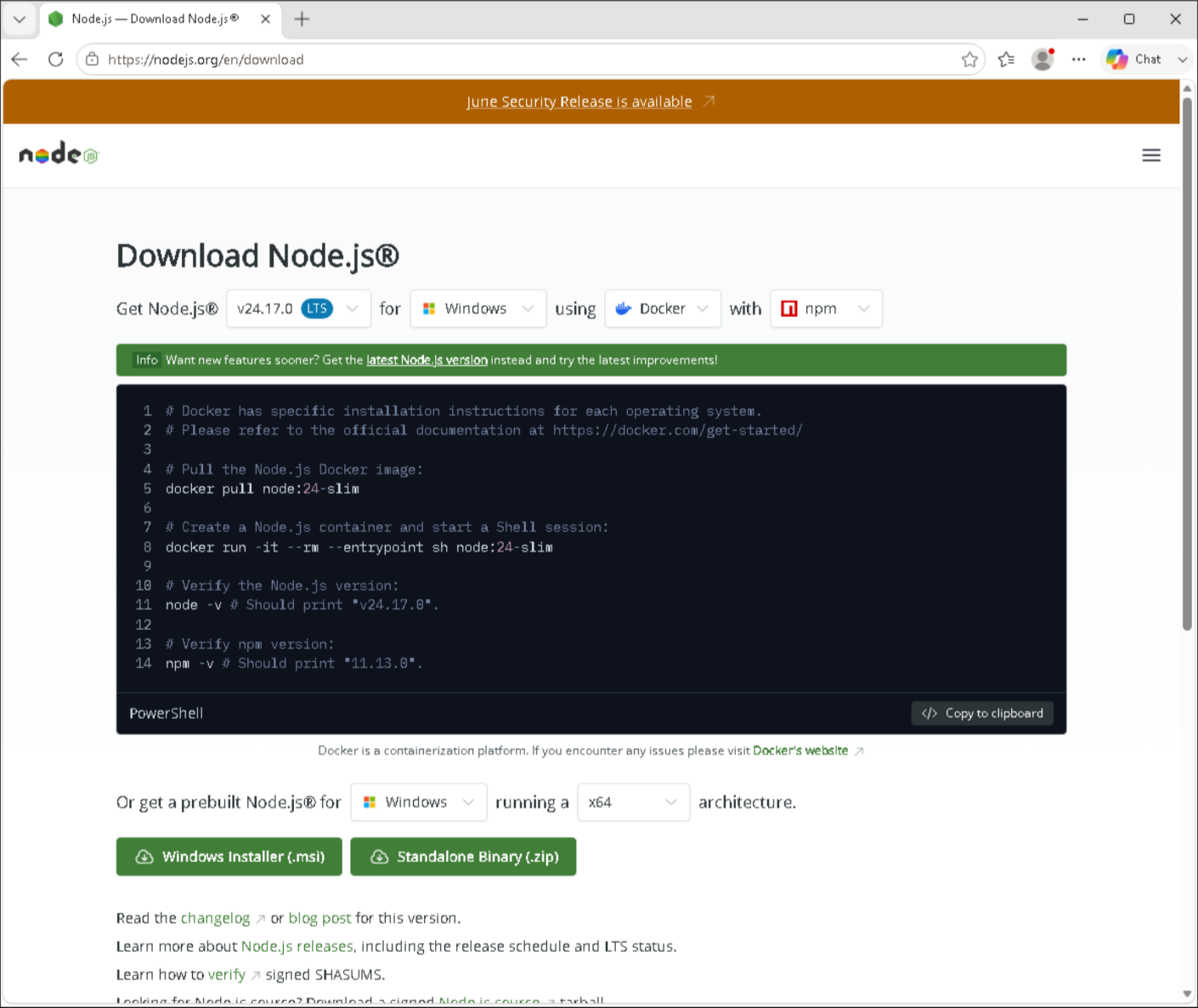
Task: Visit Docker's website link
Action: tap(800, 750)
